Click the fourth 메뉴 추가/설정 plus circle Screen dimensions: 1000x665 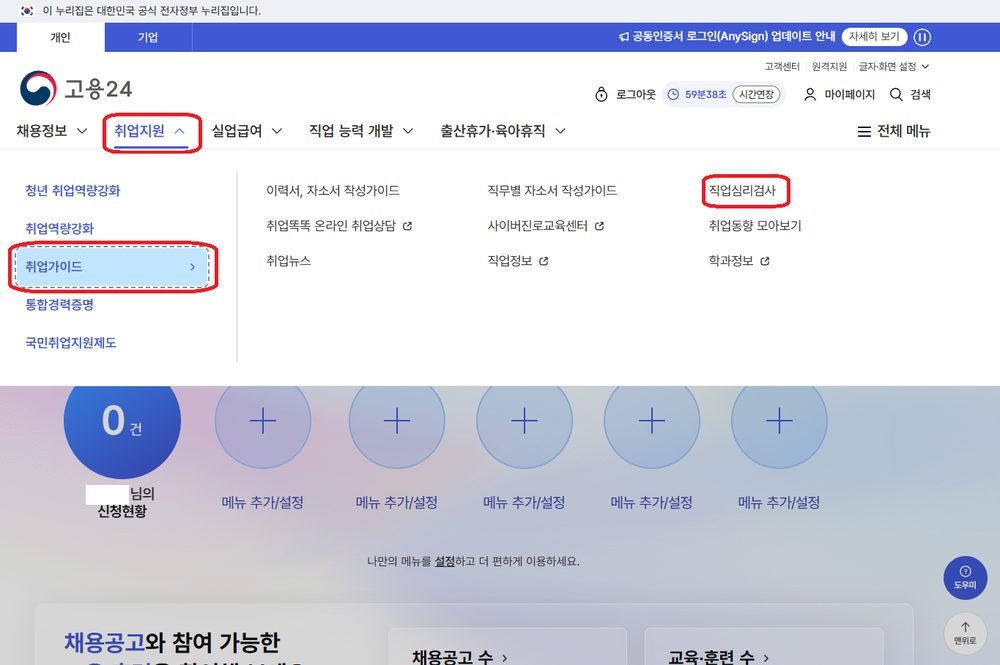coord(652,421)
